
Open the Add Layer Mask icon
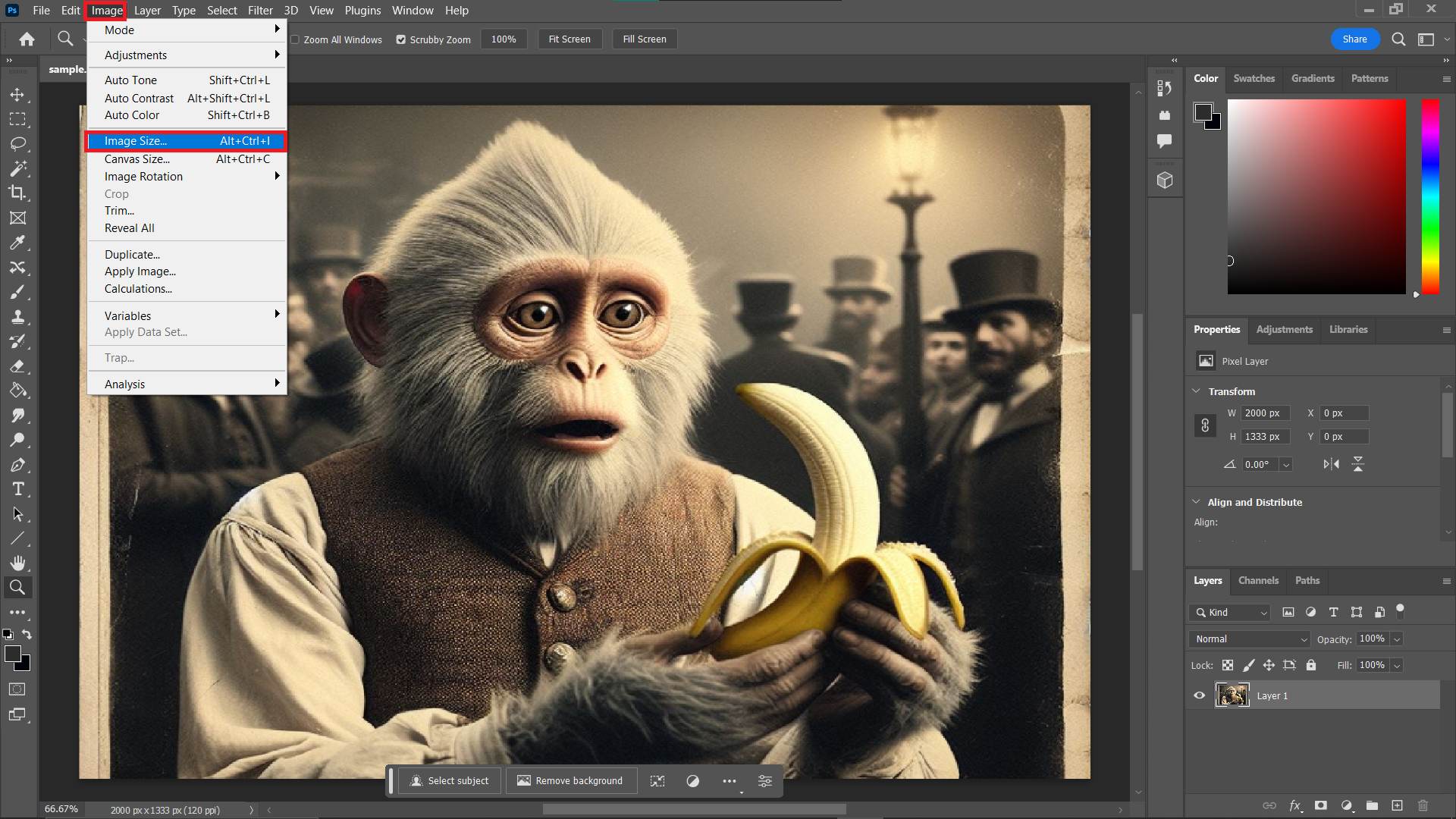pos(1321,806)
